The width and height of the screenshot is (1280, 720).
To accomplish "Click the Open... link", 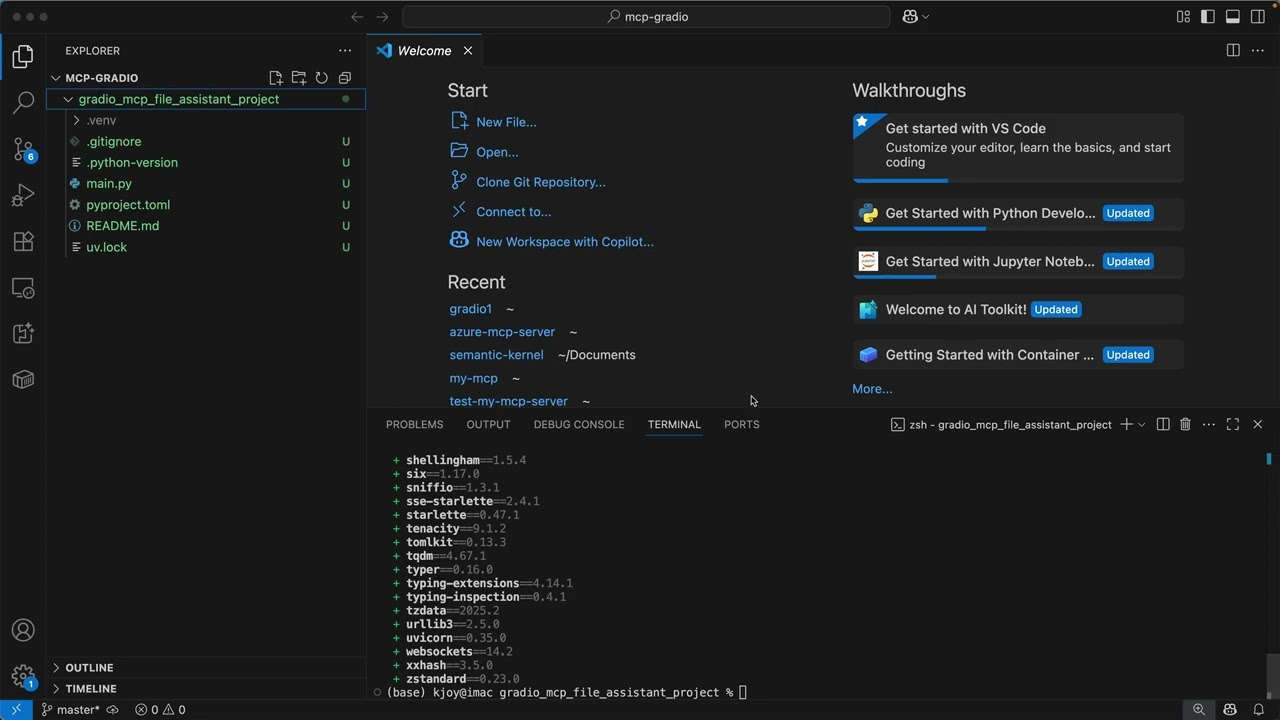I will pyautogui.click(x=497, y=152).
